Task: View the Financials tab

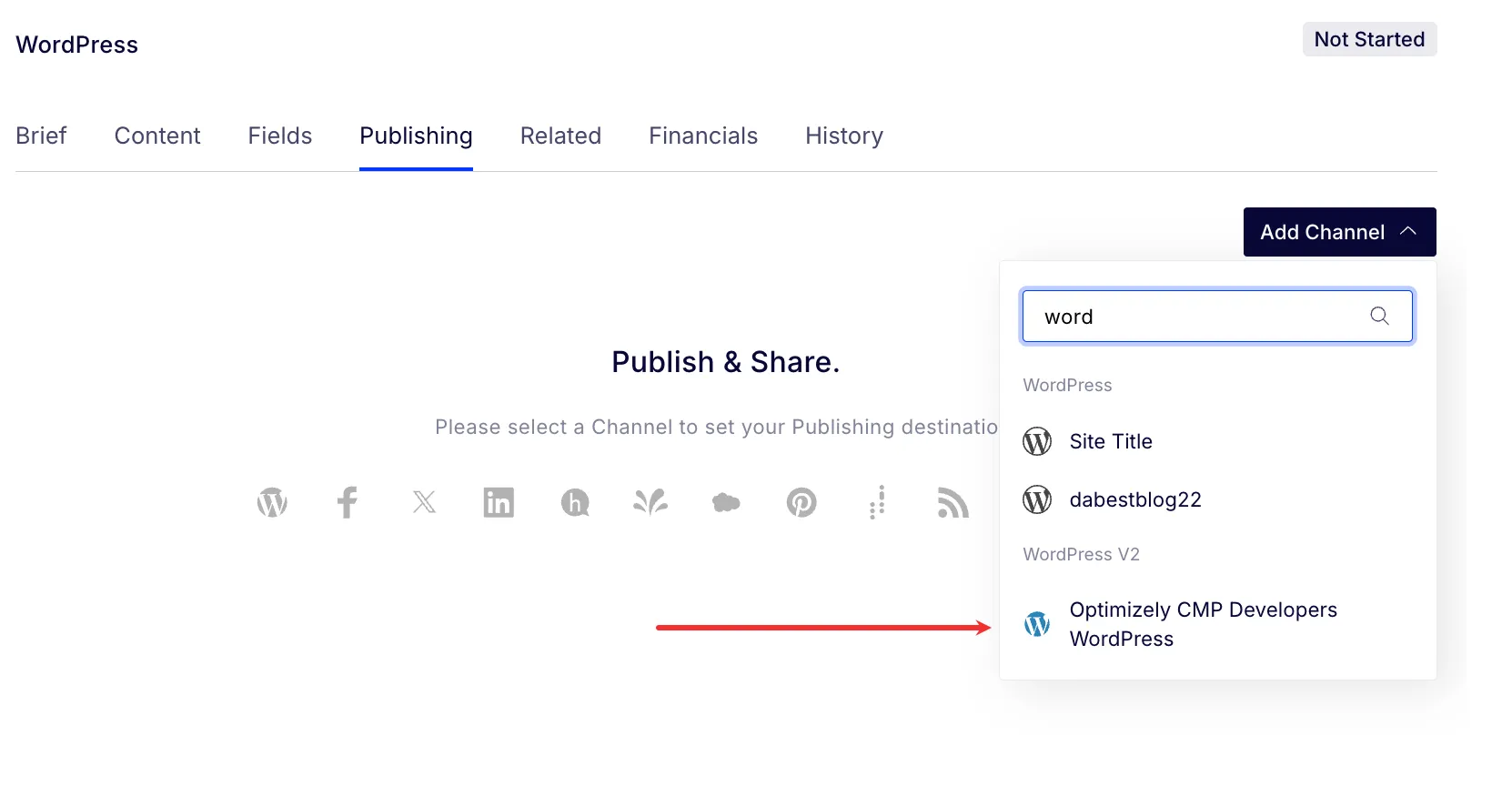Action: [703, 136]
